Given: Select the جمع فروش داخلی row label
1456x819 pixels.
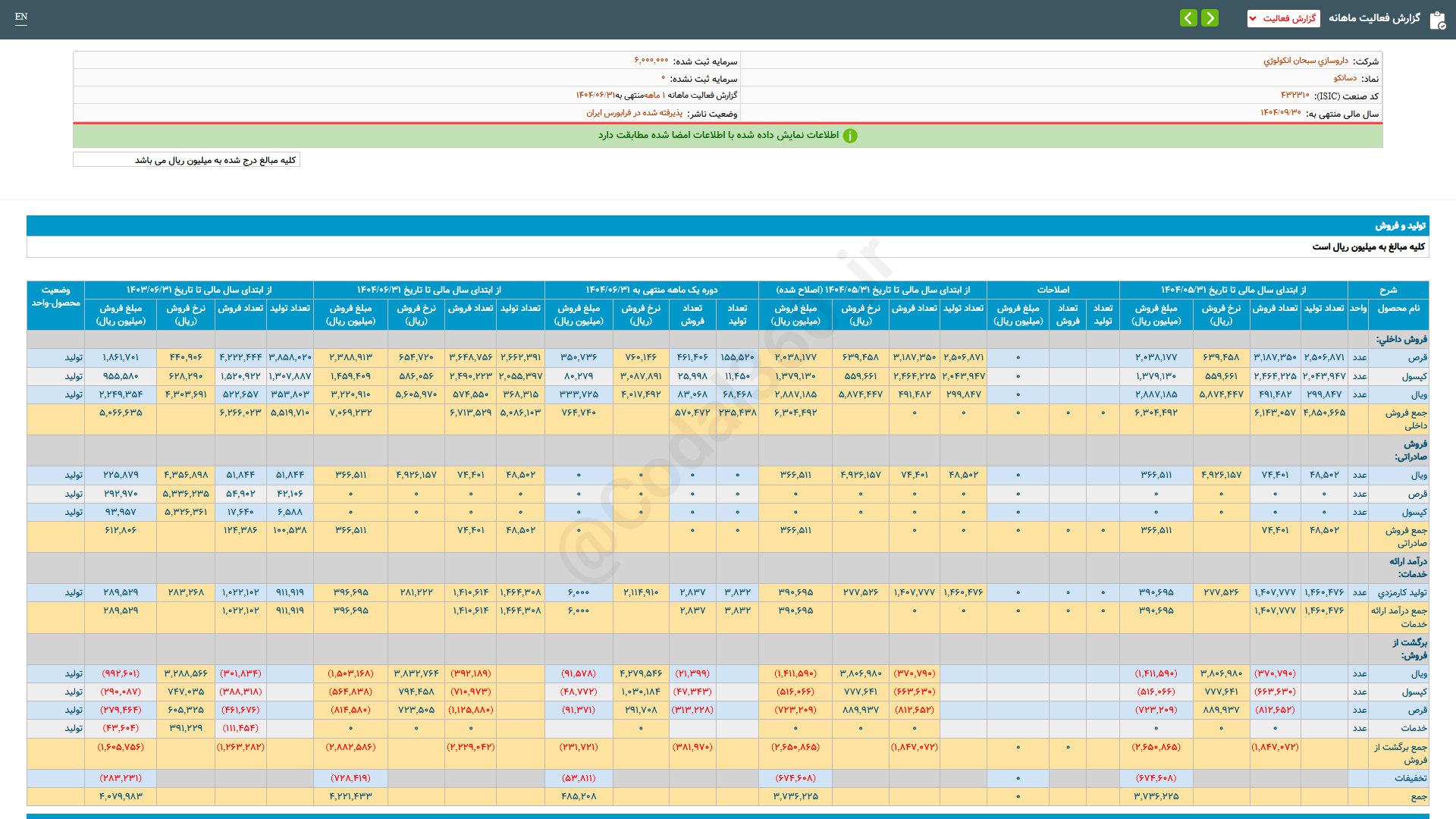Looking at the screenshot, I should click(1406, 419).
